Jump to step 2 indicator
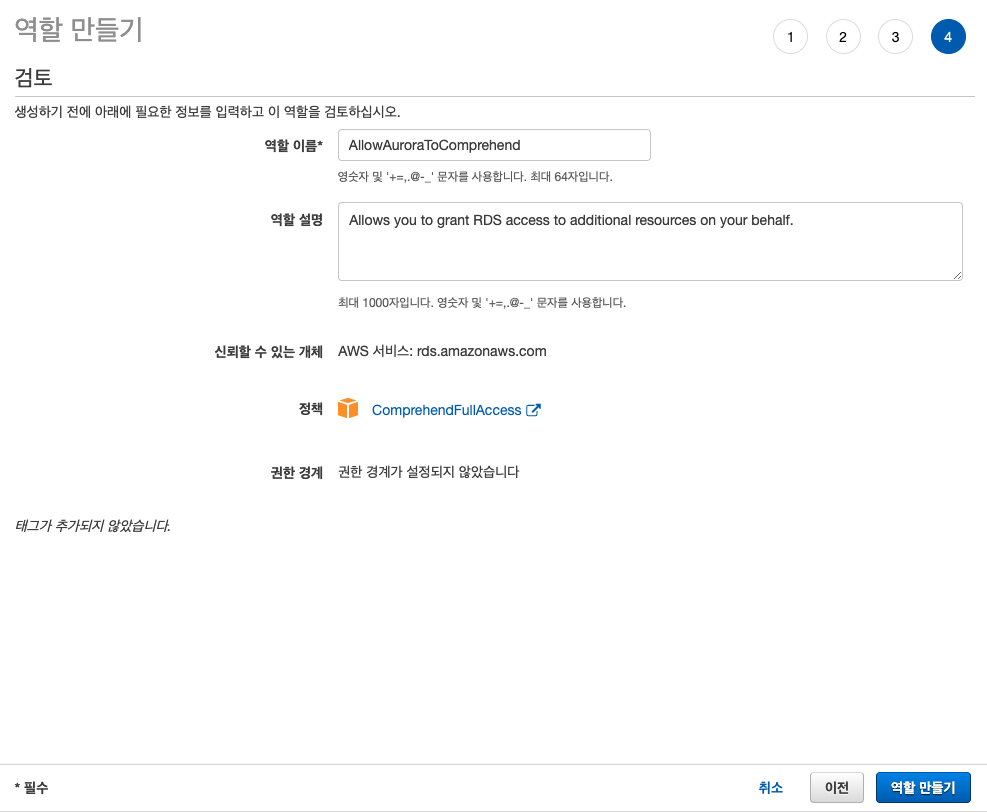Screen dimensions: 987x812 [843, 38]
